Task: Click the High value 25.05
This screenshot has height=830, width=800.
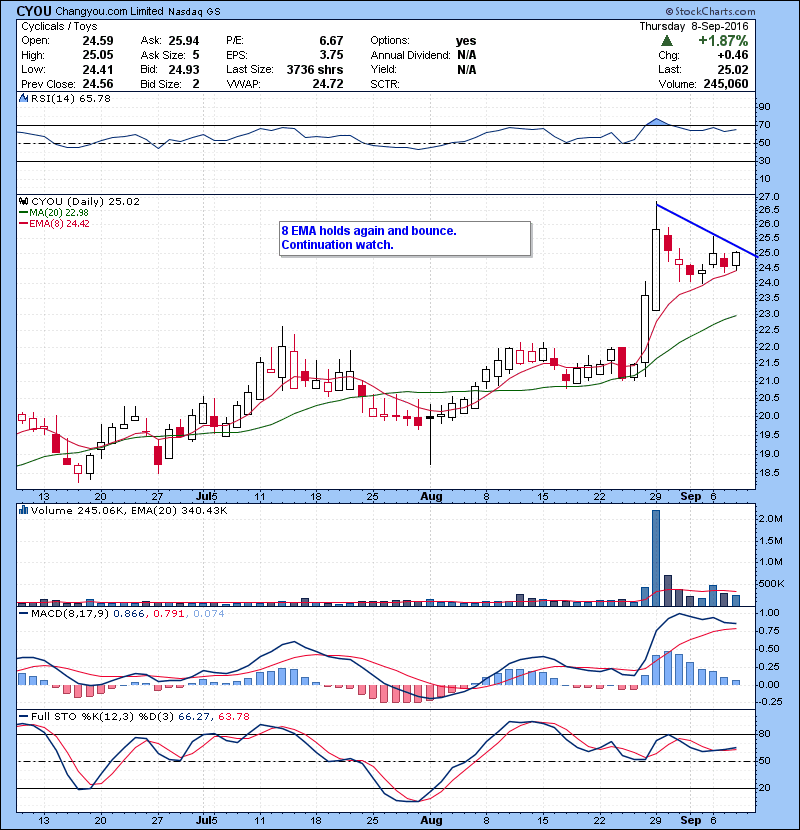Action: tap(98, 55)
